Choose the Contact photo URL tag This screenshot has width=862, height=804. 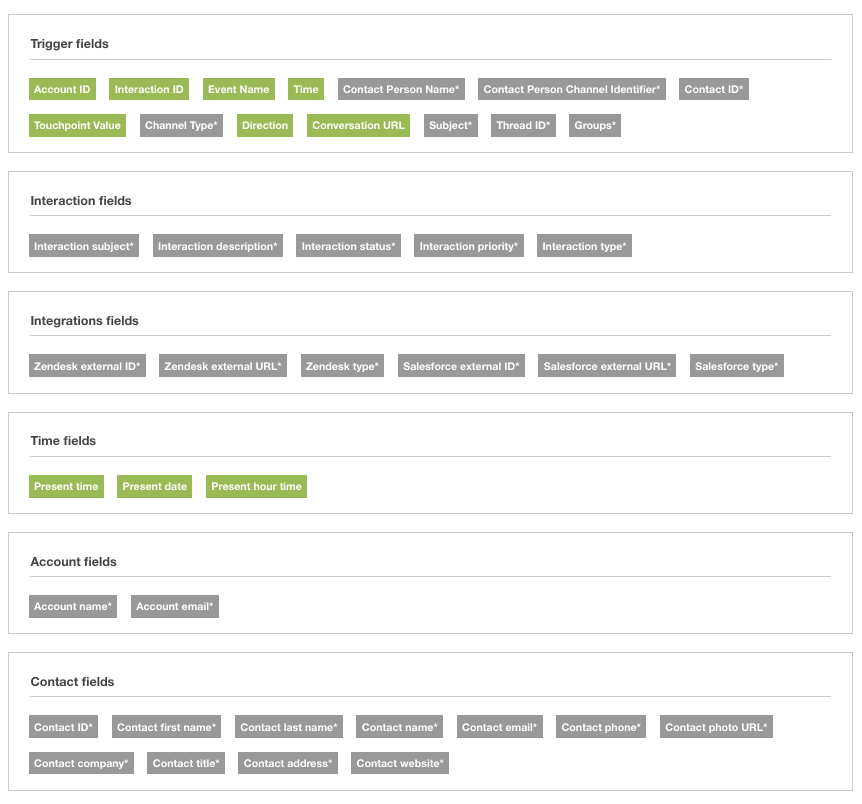tap(716, 728)
